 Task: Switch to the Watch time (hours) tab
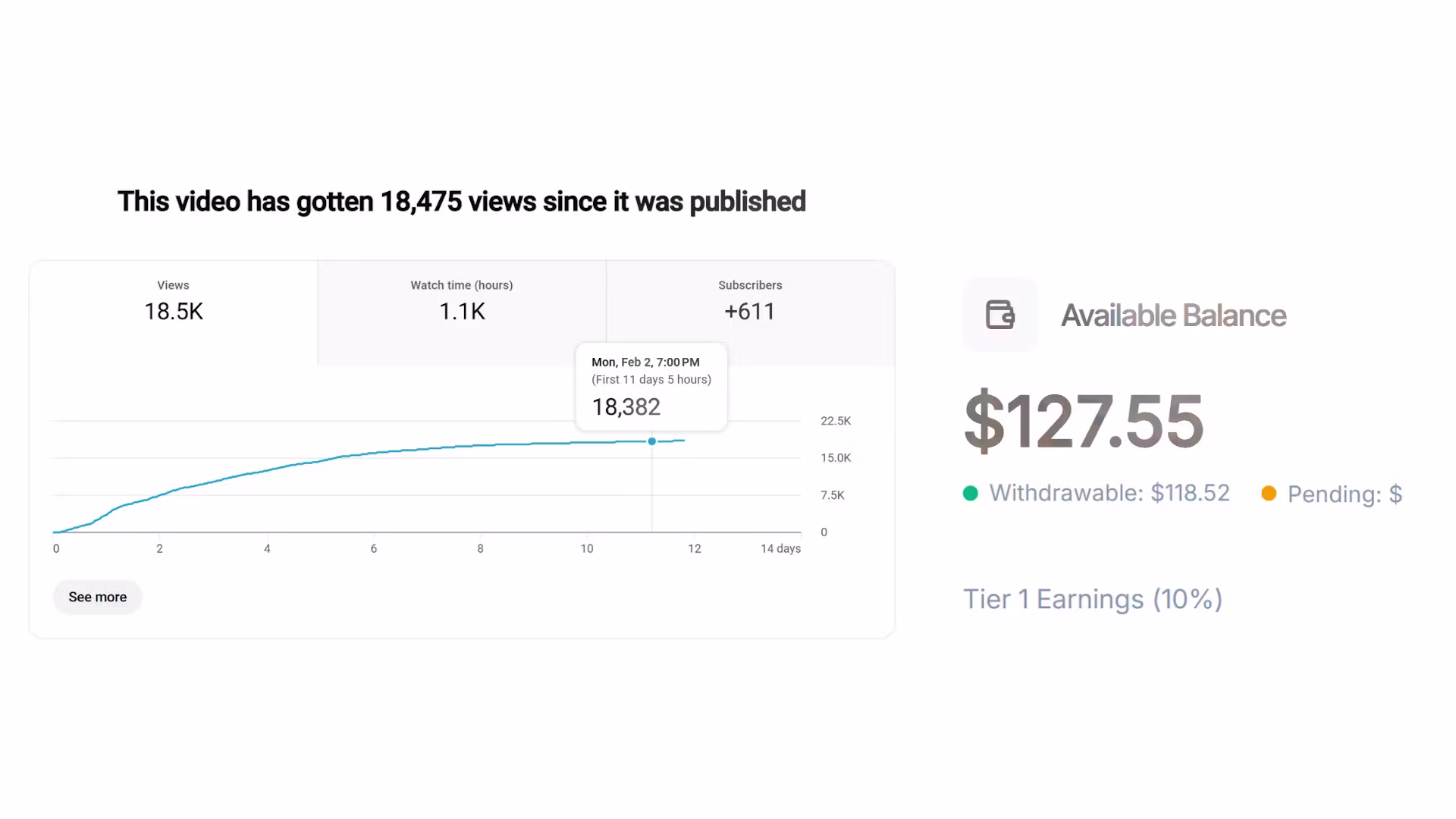pos(462,312)
